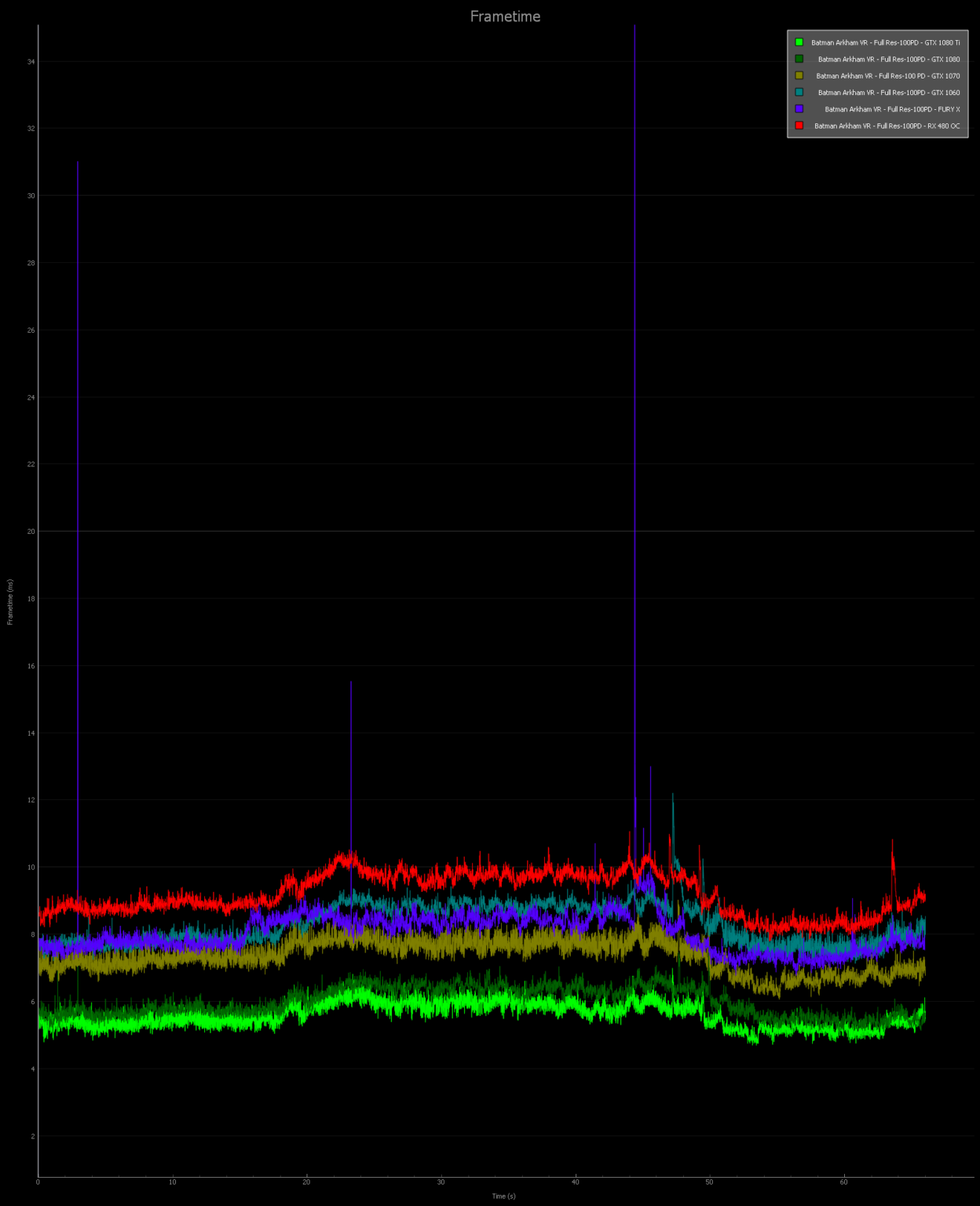Screen dimensions: 980x1206
Task: Click the Time (s) axis label
Action: point(503,1197)
